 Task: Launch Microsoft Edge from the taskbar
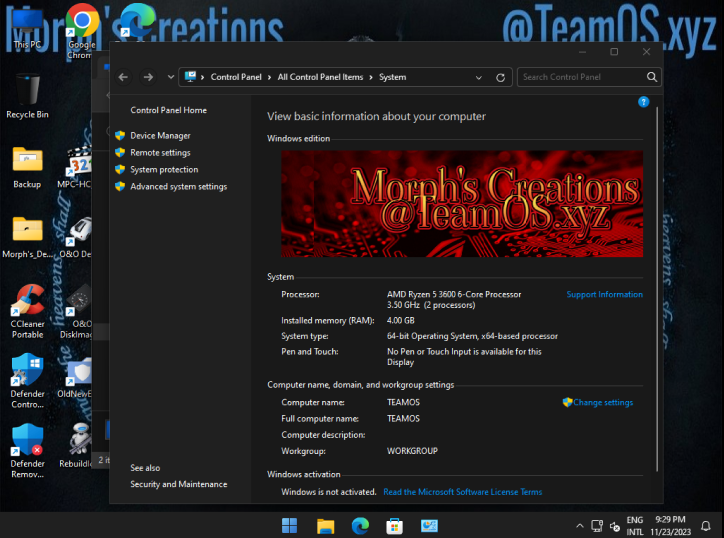click(x=360, y=526)
